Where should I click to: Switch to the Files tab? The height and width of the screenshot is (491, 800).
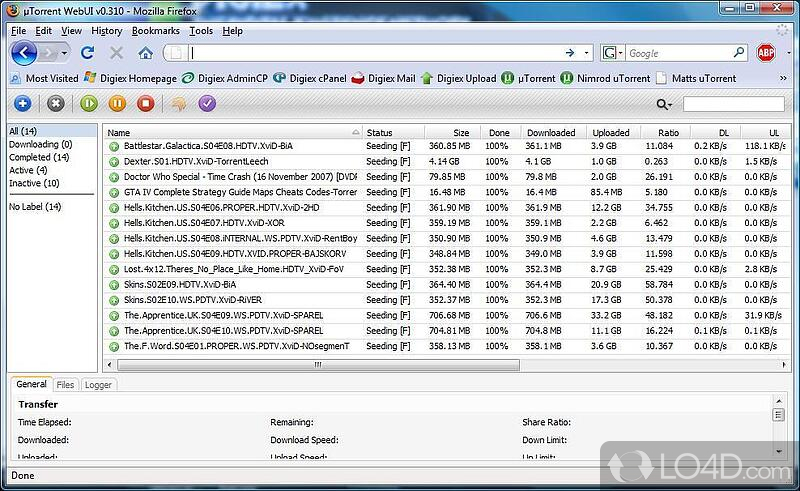point(65,384)
